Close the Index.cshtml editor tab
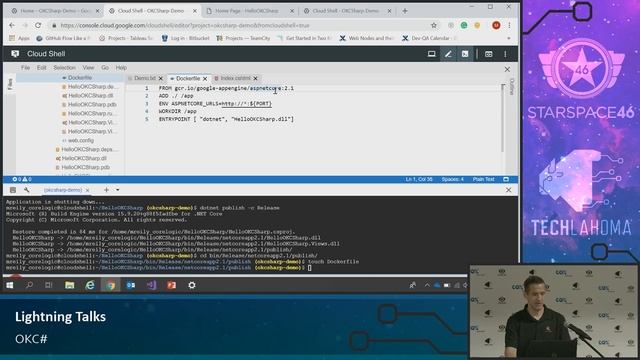 [256, 78]
